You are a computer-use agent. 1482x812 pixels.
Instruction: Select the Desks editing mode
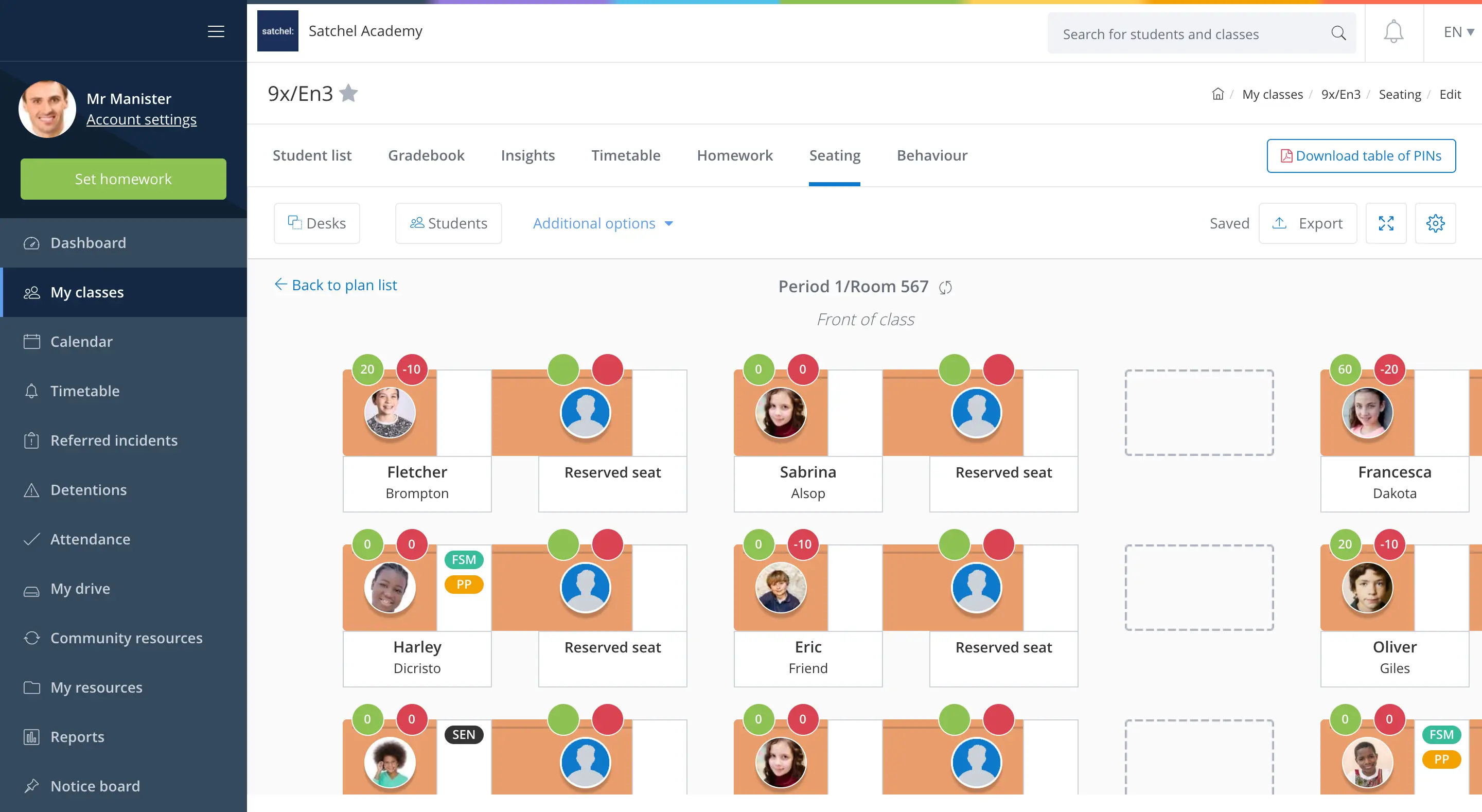316,223
